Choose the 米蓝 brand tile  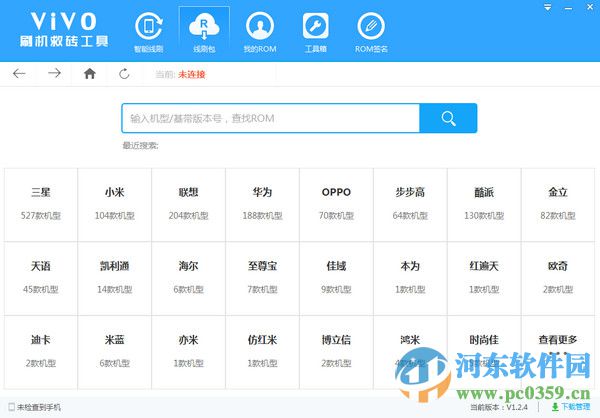[114, 353]
